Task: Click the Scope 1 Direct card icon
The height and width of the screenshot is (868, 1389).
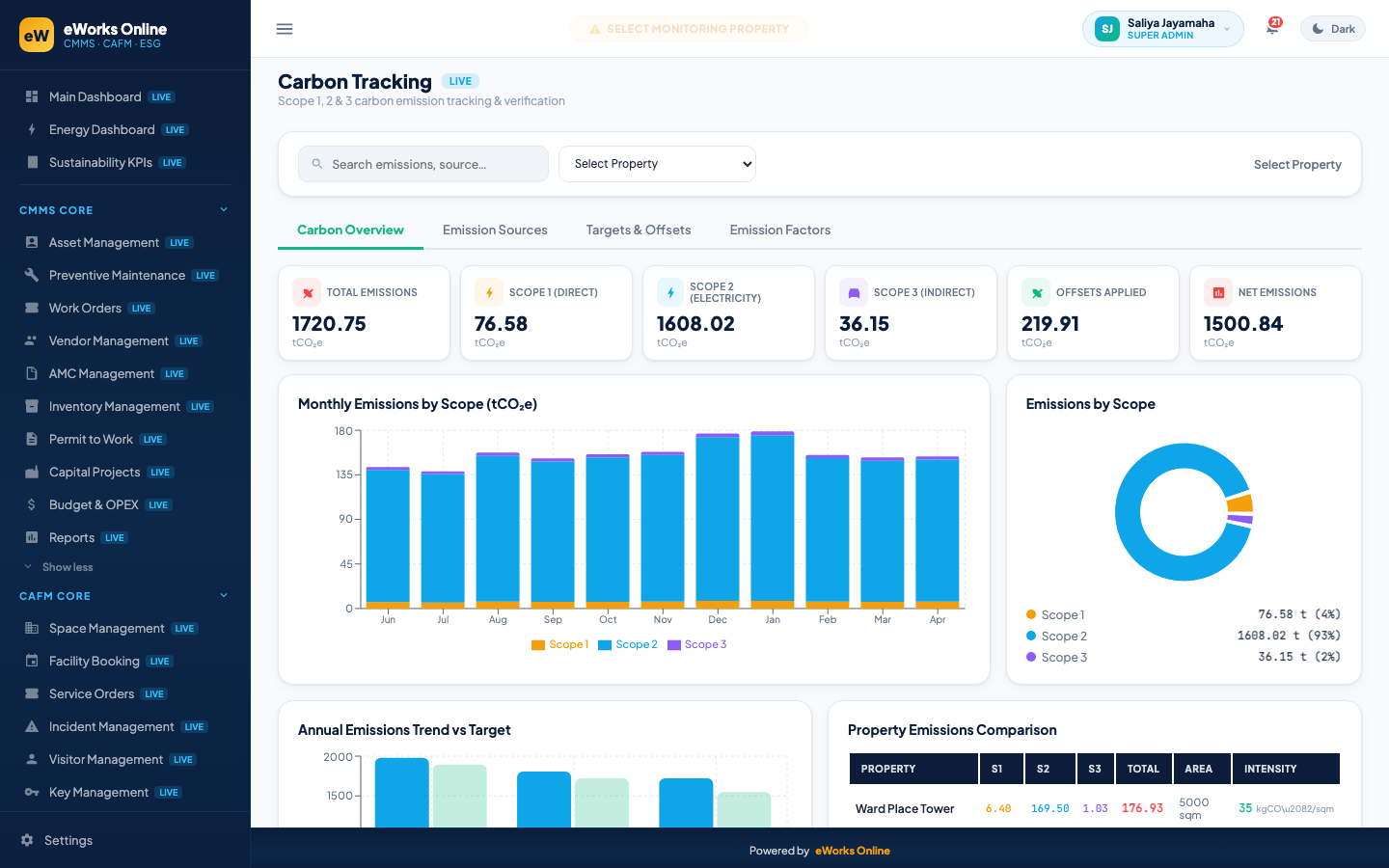Action: [x=489, y=292]
